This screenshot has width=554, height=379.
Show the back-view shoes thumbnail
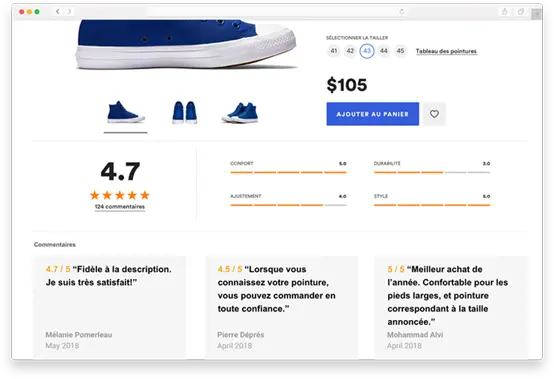tap(184, 112)
